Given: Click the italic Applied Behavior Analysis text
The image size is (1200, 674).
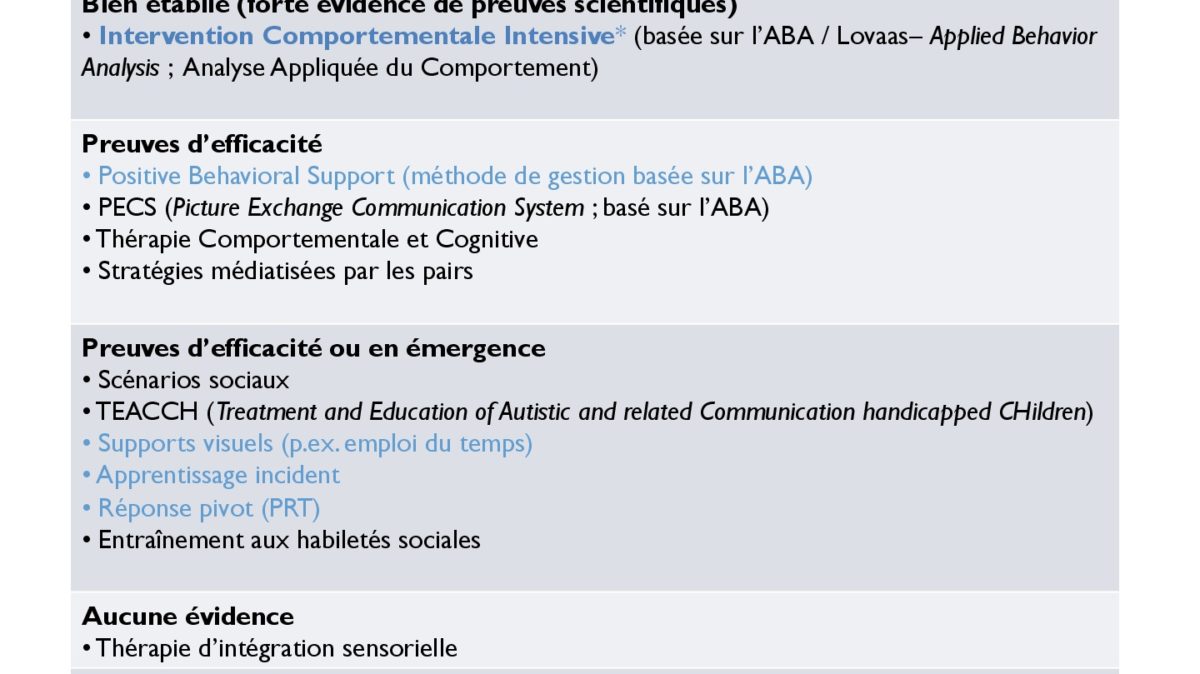Looking at the screenshot, I should coord(590,53).
